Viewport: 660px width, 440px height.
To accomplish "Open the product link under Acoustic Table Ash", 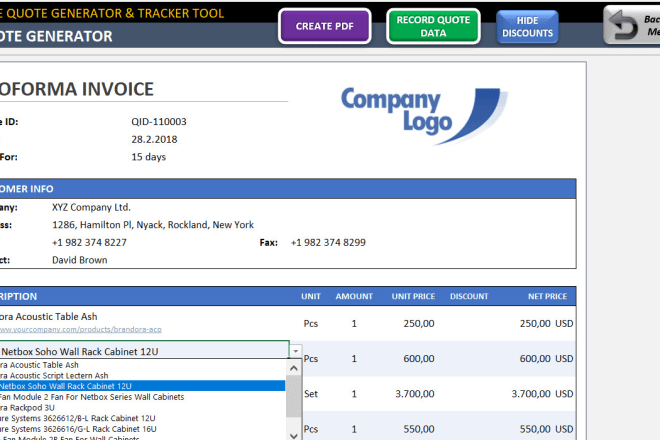I will (80, 329).
